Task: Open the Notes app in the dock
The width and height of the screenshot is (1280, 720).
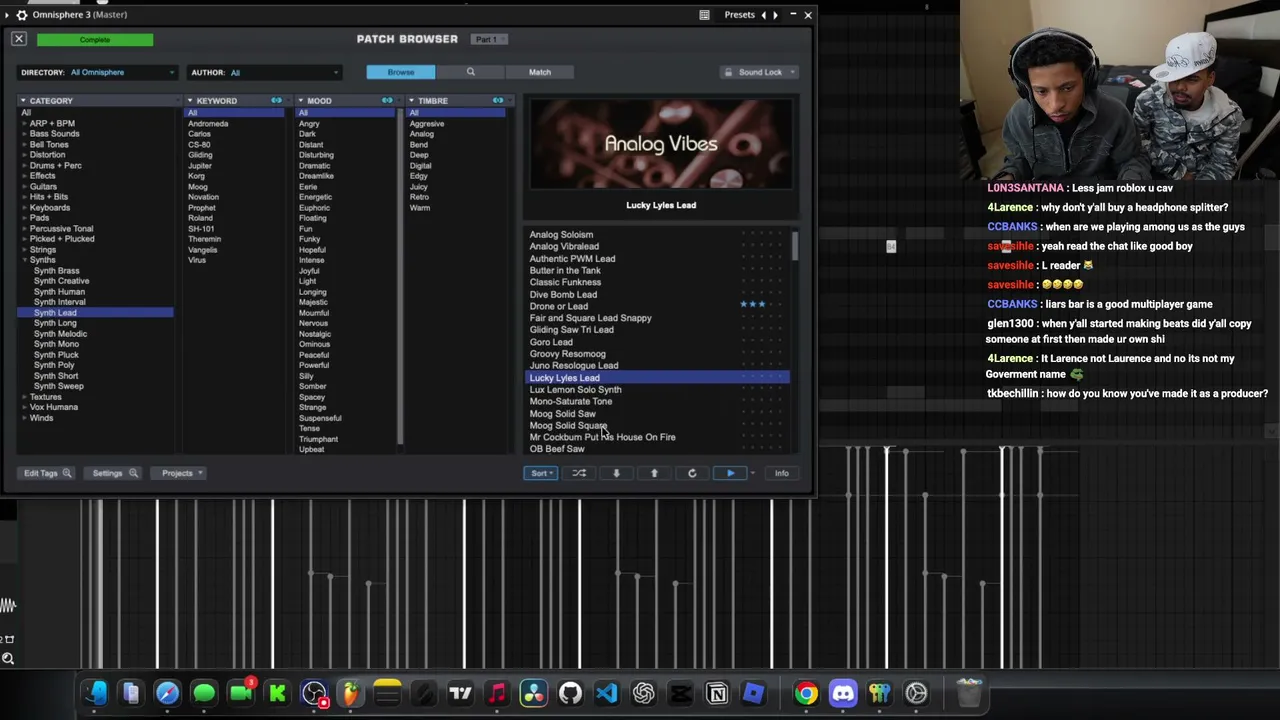Action: tap(387, 693)
